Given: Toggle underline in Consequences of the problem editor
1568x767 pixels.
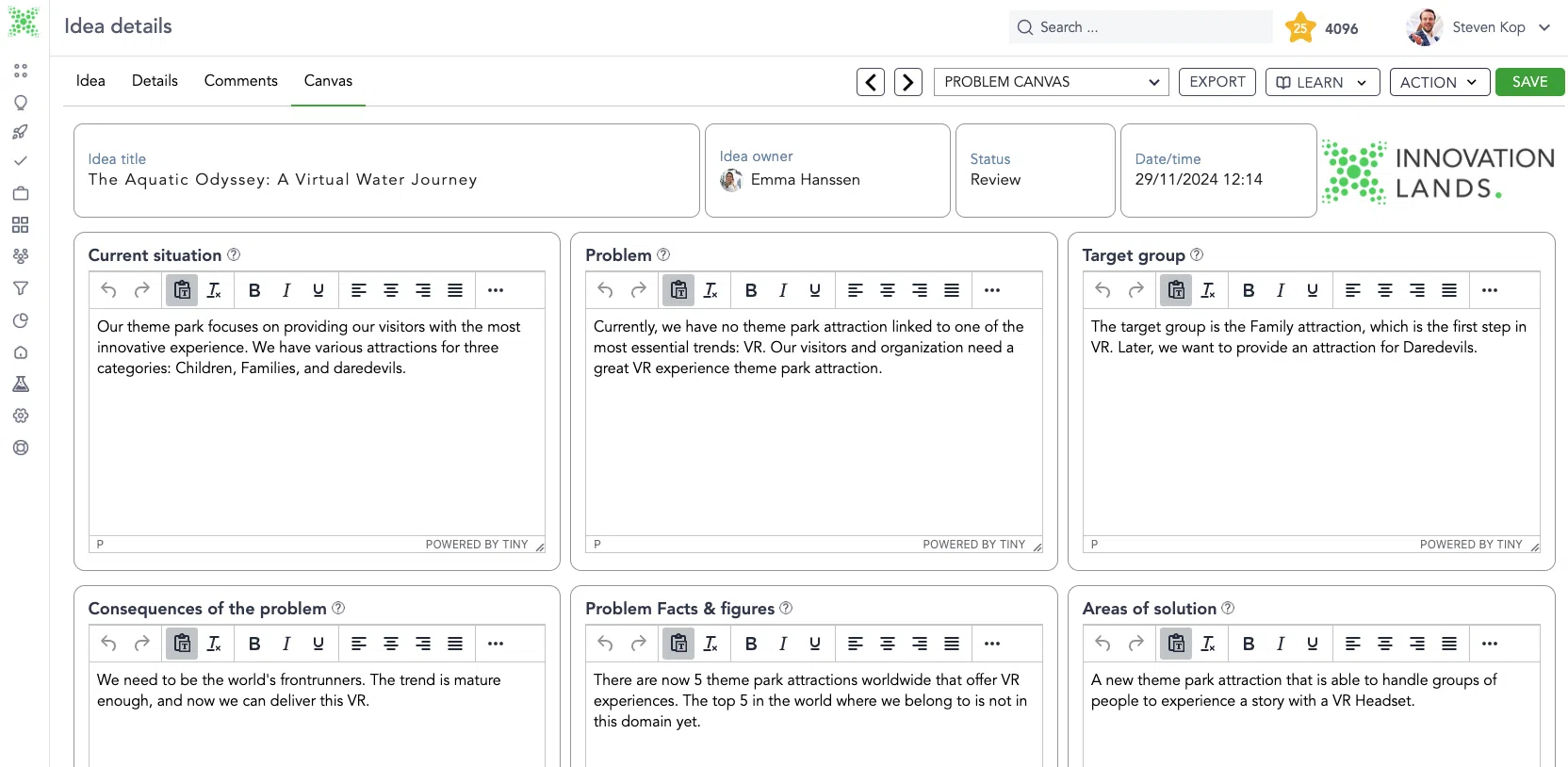Looking at the screenshot, I should pyautogui.click(x=318, y=644).
